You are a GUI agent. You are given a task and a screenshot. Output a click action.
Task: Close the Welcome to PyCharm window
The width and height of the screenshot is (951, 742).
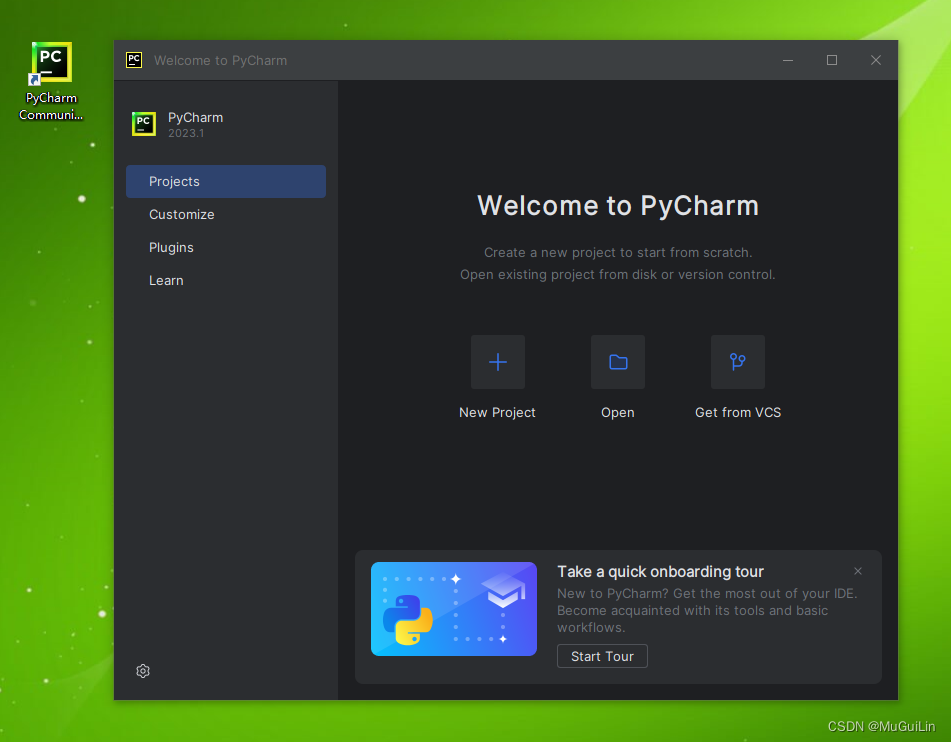(876, 60)
